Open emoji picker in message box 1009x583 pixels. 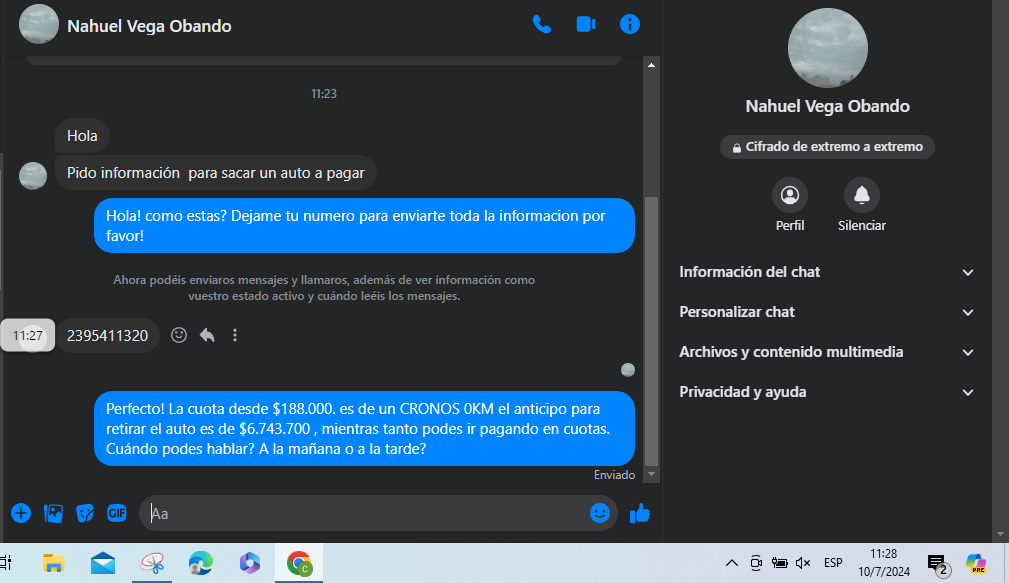click(x=600, y=513)
